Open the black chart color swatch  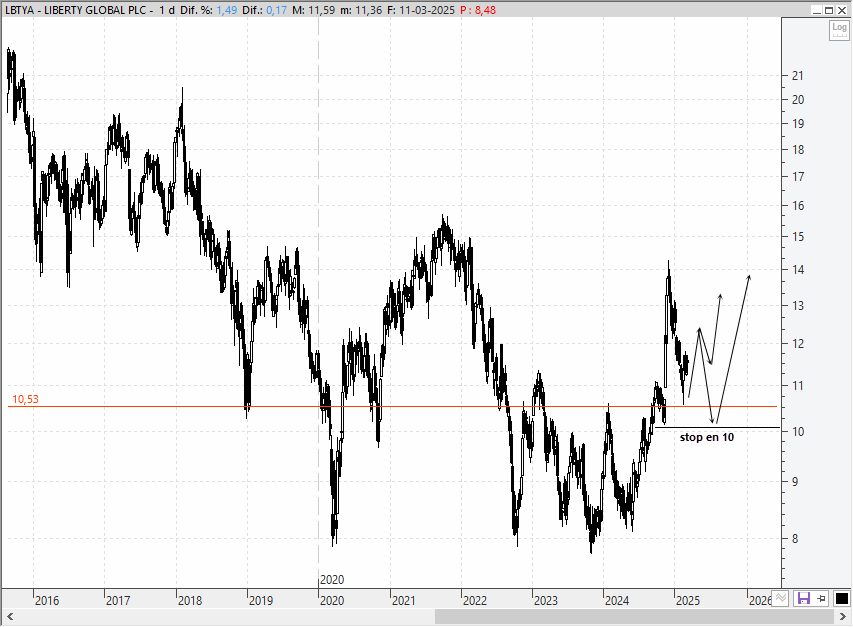(x=841, y=599)
